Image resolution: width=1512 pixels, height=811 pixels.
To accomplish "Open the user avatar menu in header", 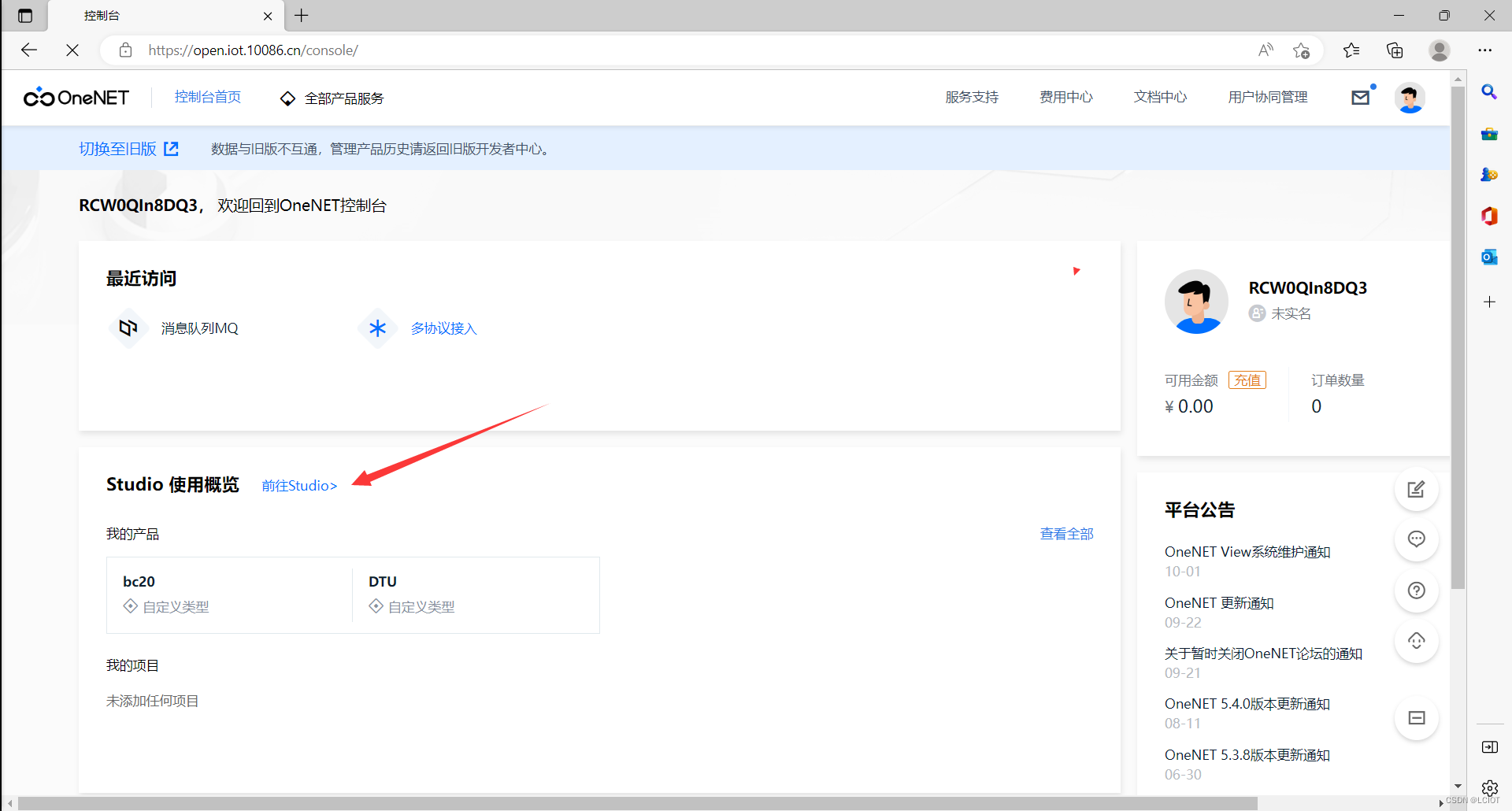I will 1410,98.
